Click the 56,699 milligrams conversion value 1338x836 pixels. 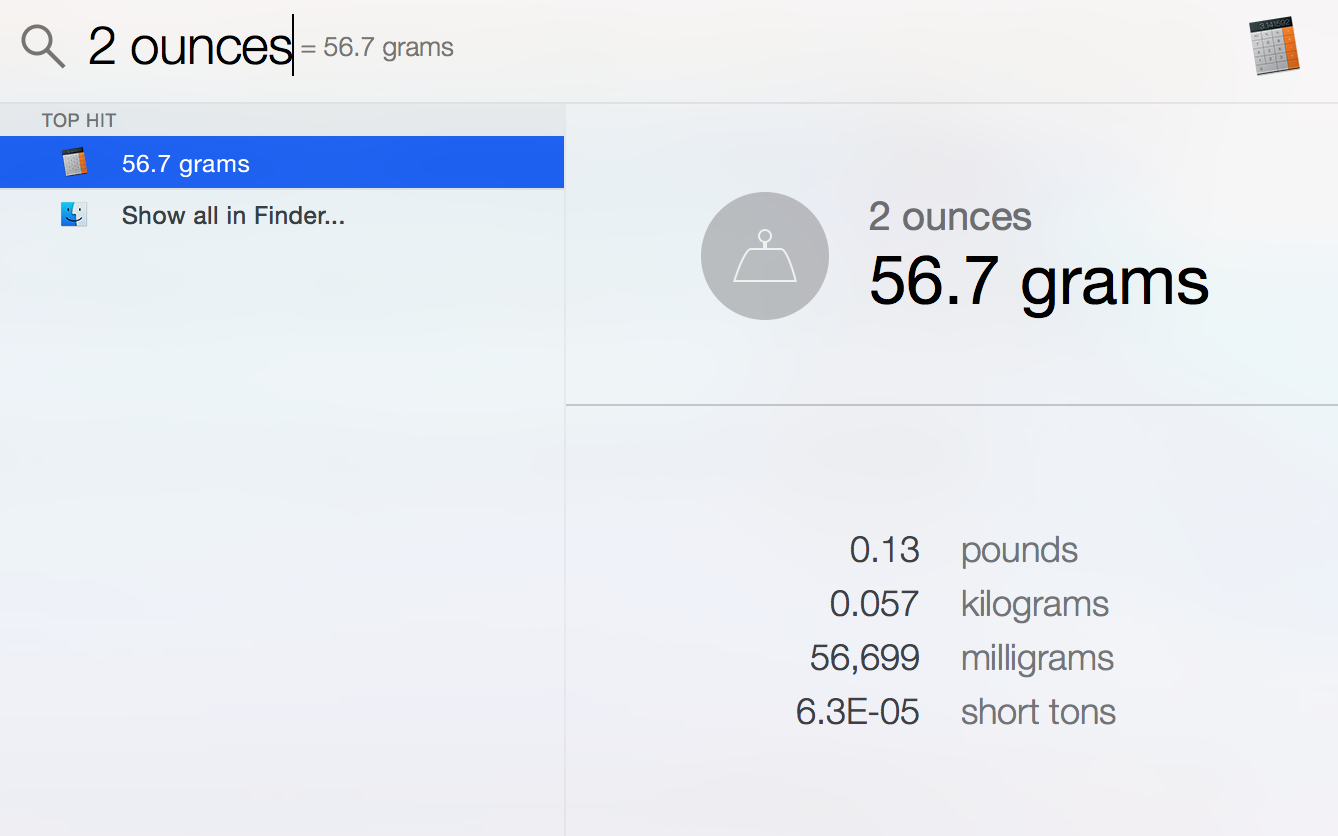click(864, 658)
